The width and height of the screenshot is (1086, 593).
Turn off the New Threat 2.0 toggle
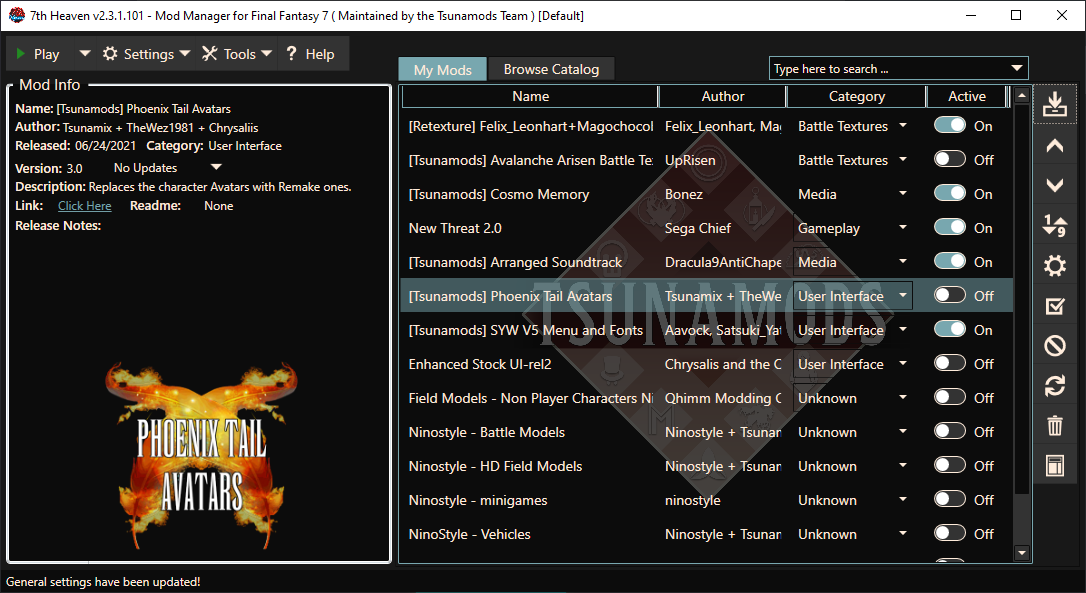point(950,227)
